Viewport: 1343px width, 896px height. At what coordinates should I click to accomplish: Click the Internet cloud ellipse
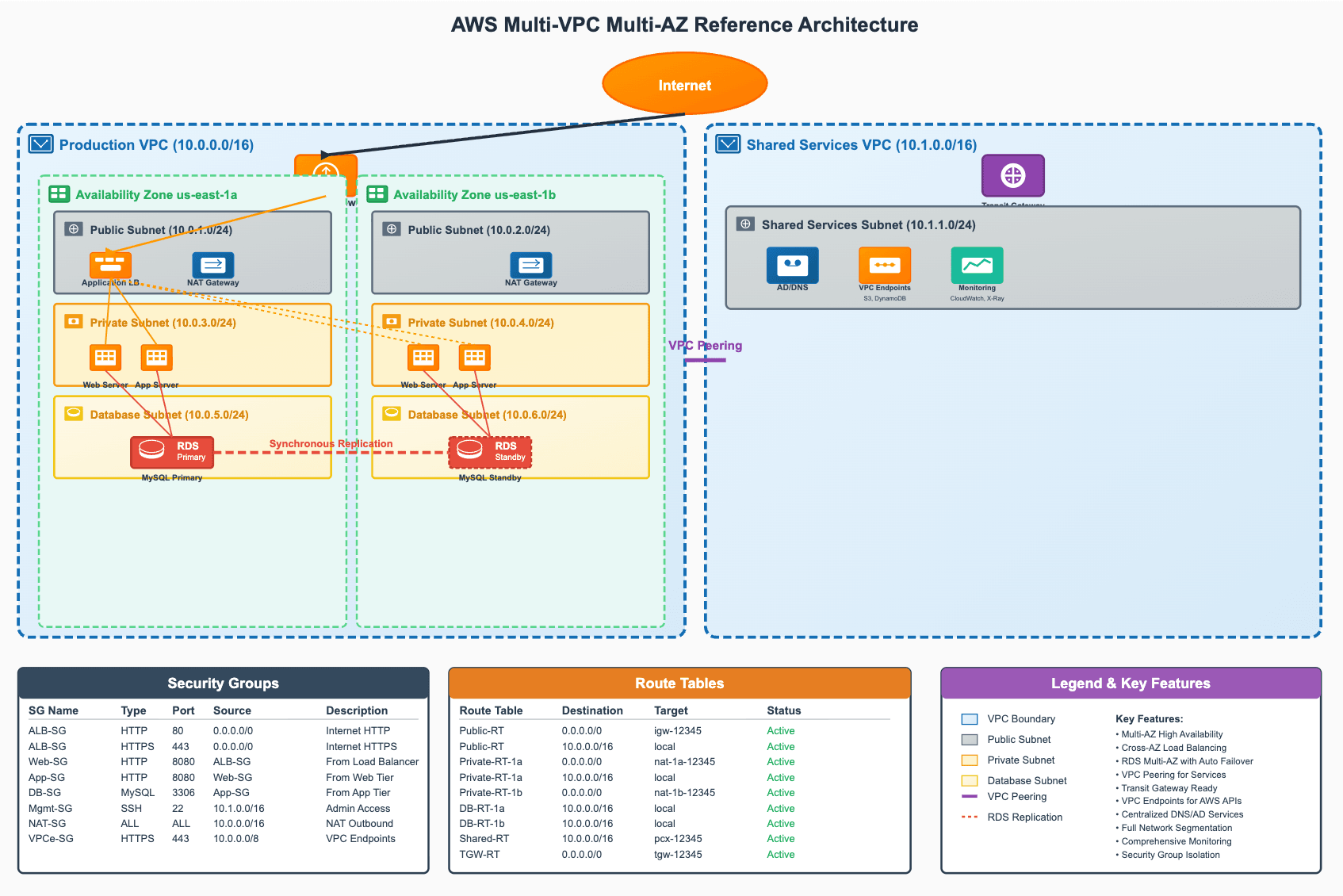click(684, 84)
